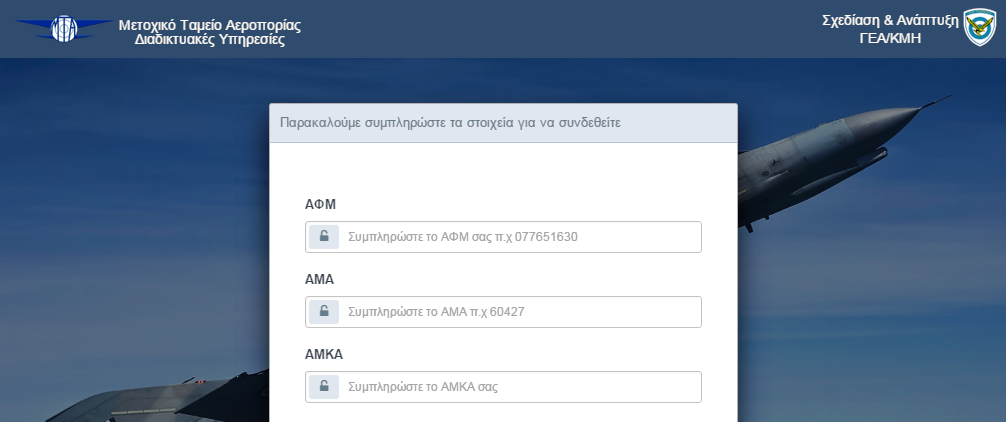Viewport: 1006px width, 422px height.
Task: Click the Air Force emblem badge
Action: pos(979,28)
